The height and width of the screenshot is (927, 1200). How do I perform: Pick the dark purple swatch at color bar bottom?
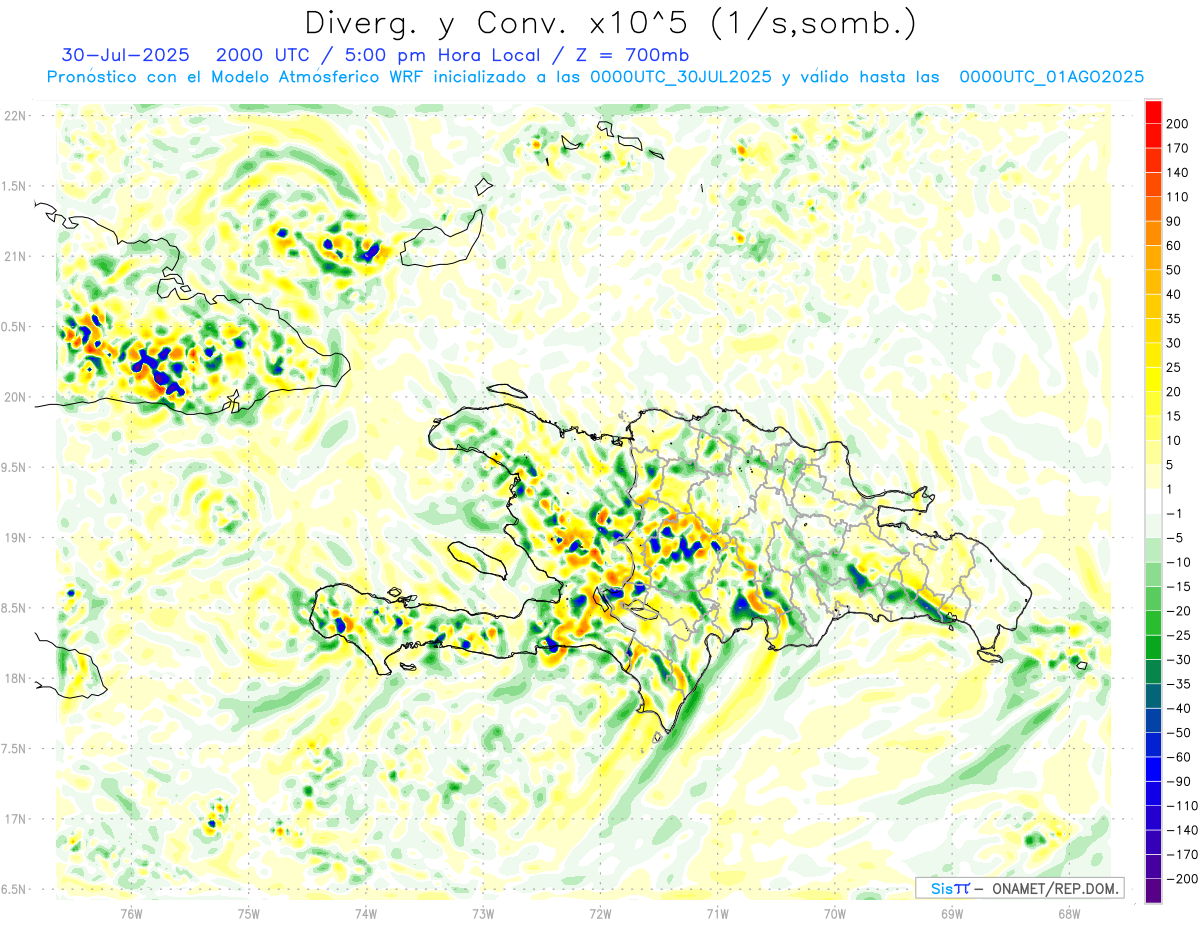click(x=1153, y=891)
